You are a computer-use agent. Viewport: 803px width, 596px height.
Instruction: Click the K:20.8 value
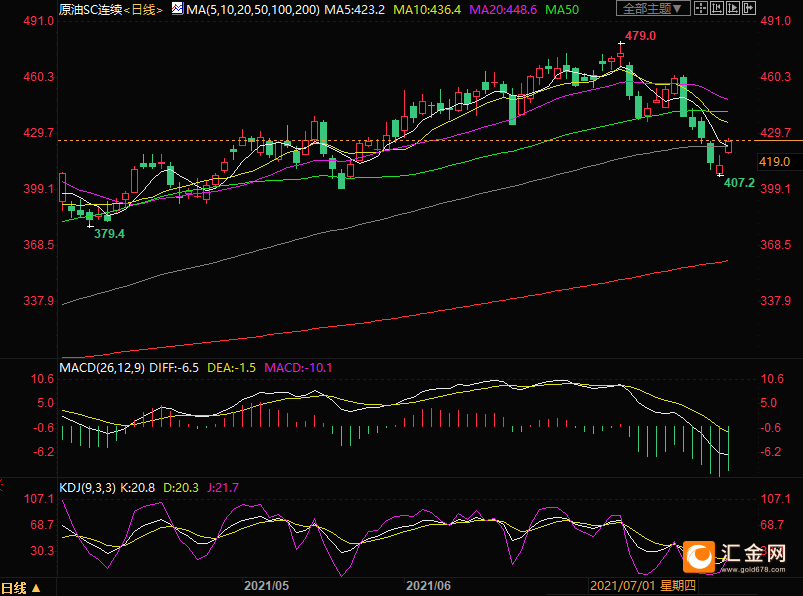[137, 487]
